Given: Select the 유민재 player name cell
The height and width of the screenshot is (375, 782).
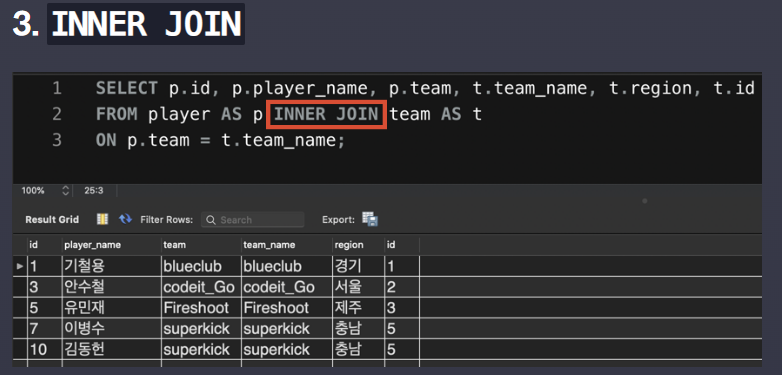Looking at the screenshot, I should click(x=111, y=308).
